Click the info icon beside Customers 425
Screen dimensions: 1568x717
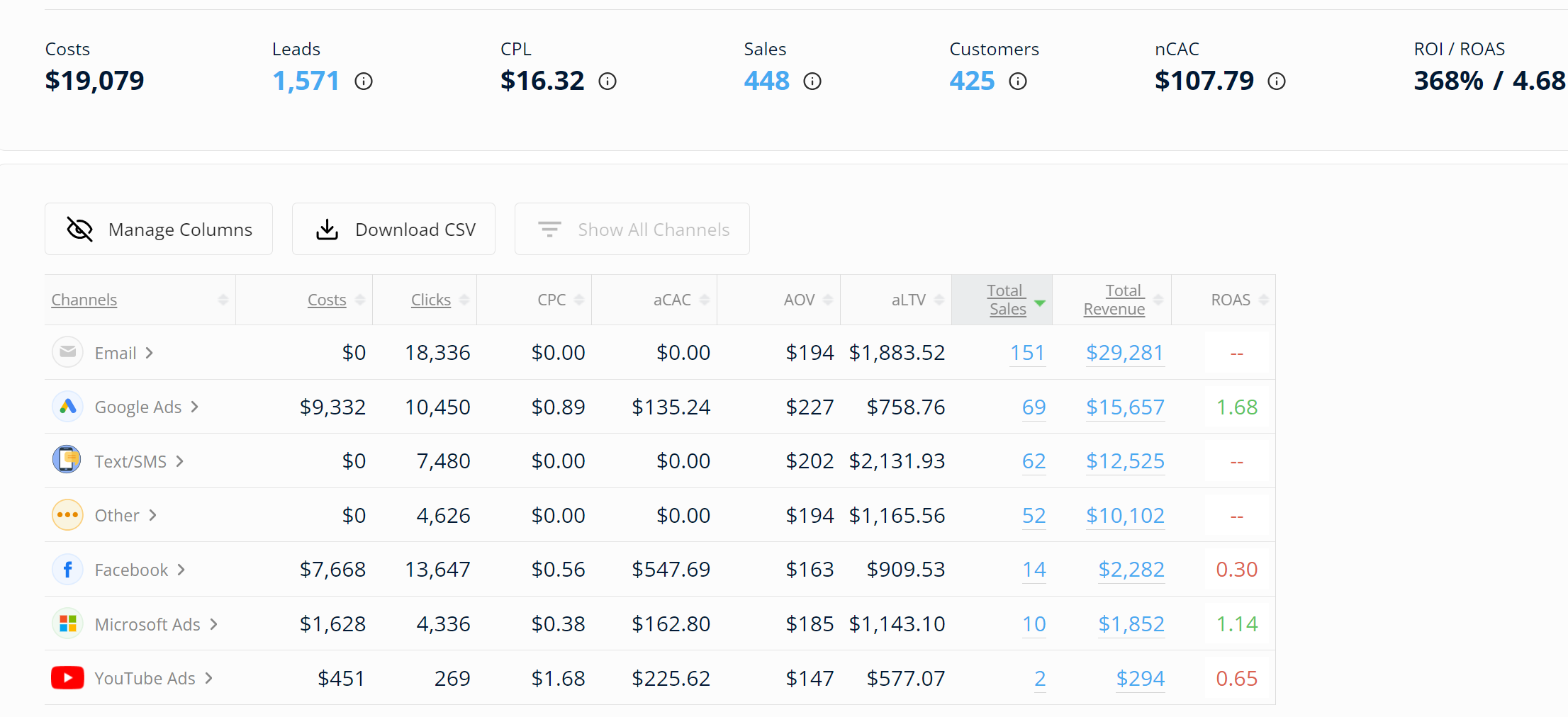[1018, 81]
